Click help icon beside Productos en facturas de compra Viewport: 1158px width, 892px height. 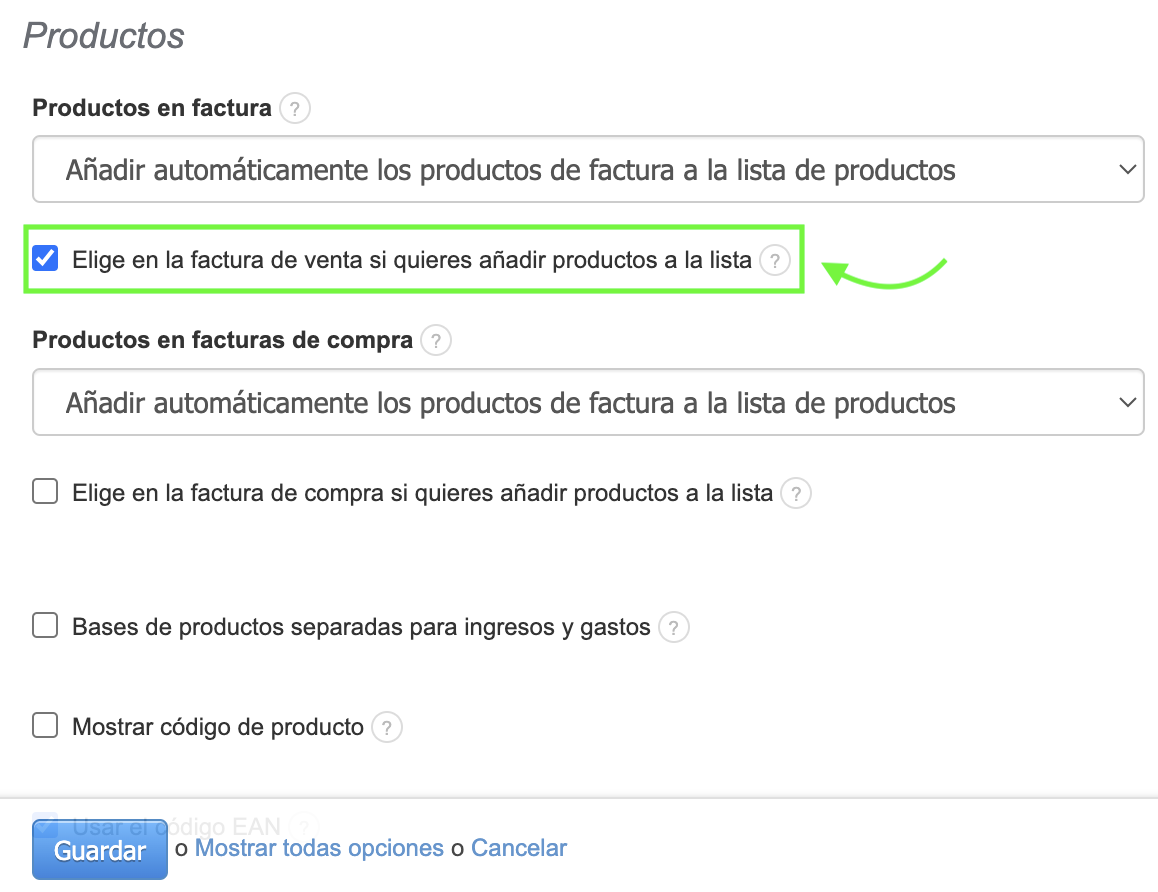click(x=435, y=341)
